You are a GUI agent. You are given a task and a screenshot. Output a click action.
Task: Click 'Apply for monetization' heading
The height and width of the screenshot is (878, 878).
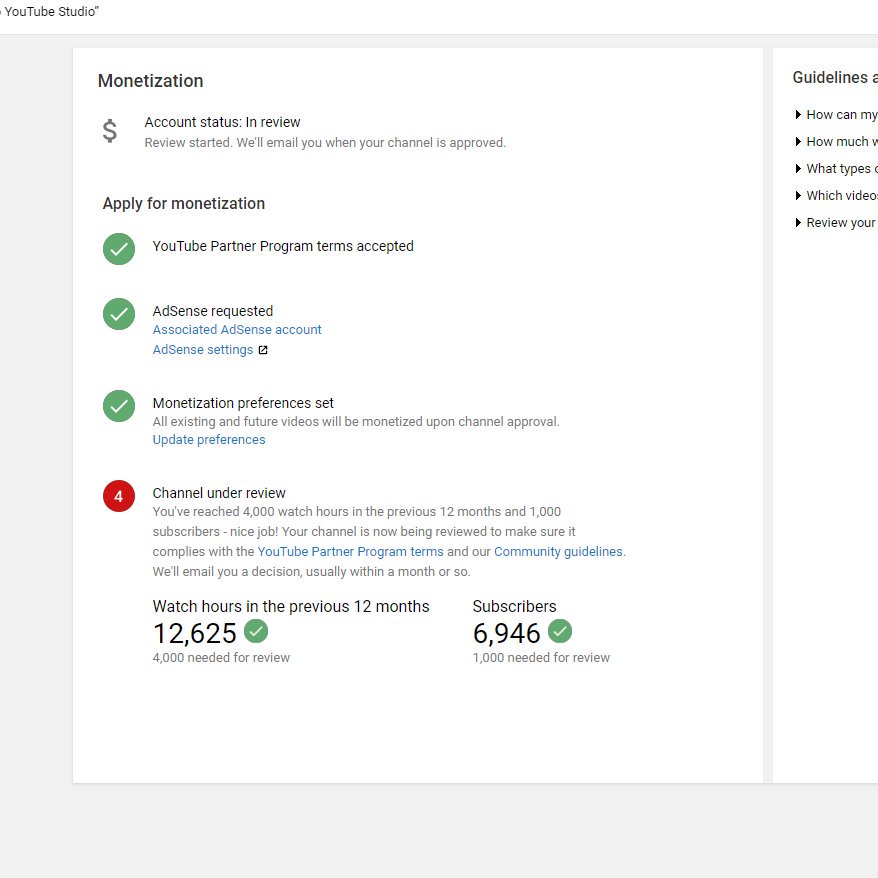(184, 204)
